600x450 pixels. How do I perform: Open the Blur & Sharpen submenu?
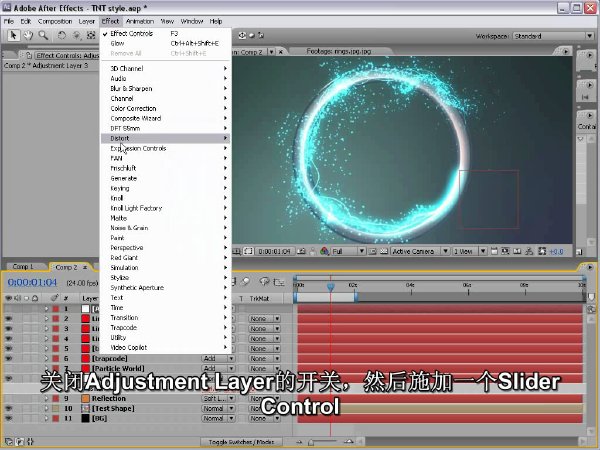pyautogui.click(x=165, y=88)
